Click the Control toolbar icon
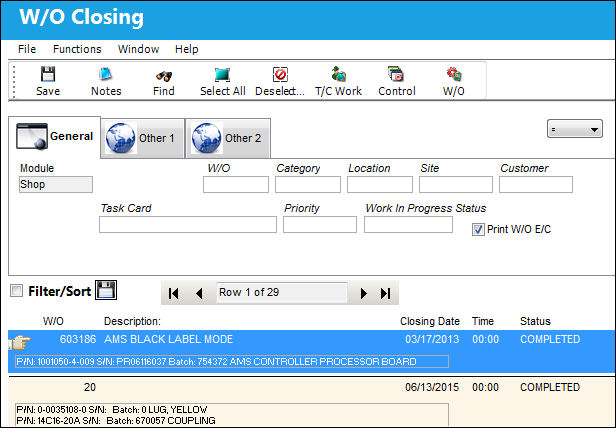The image size is (616, 428). (396, 74)
